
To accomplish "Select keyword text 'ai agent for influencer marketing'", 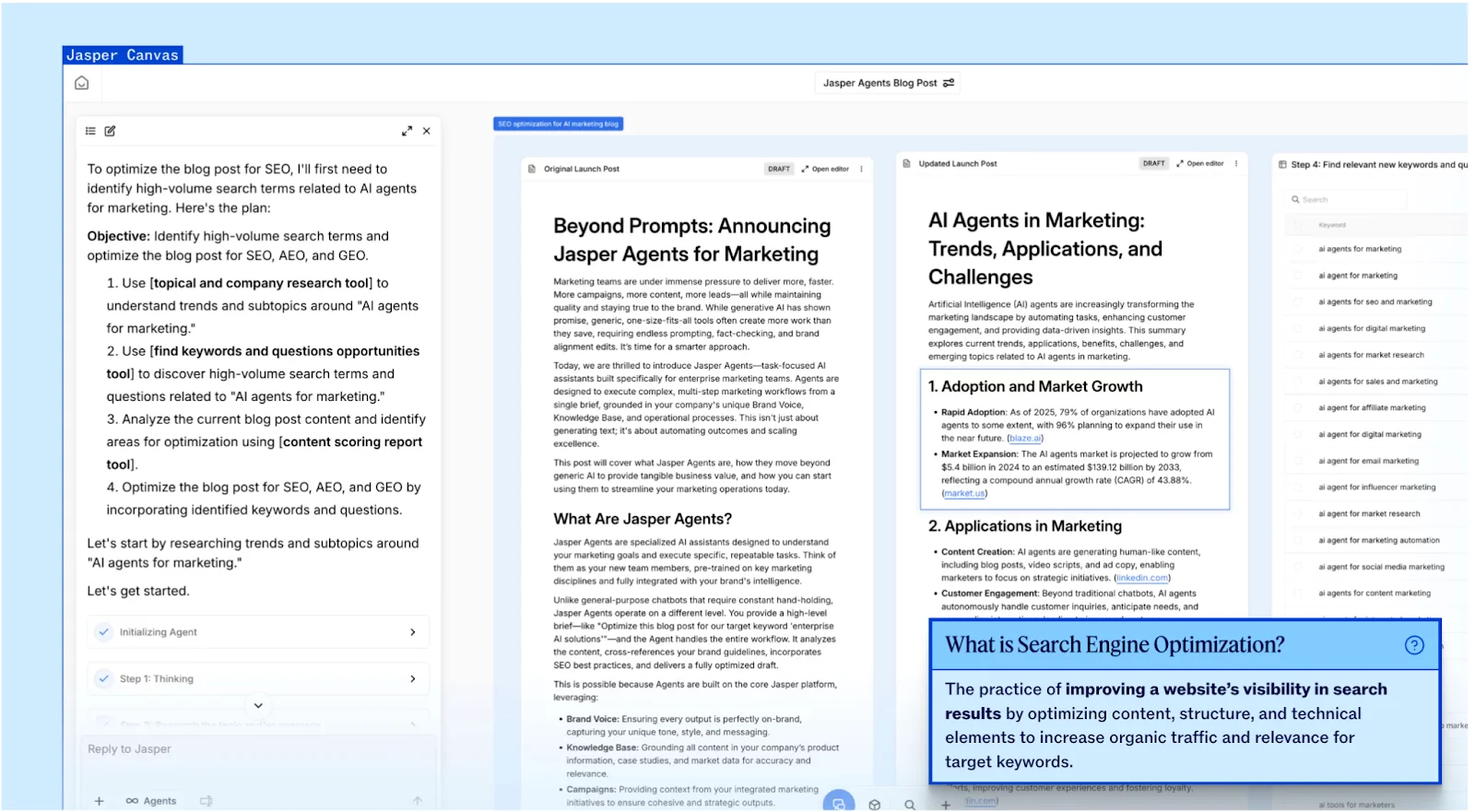I will tap(1376, 488).
